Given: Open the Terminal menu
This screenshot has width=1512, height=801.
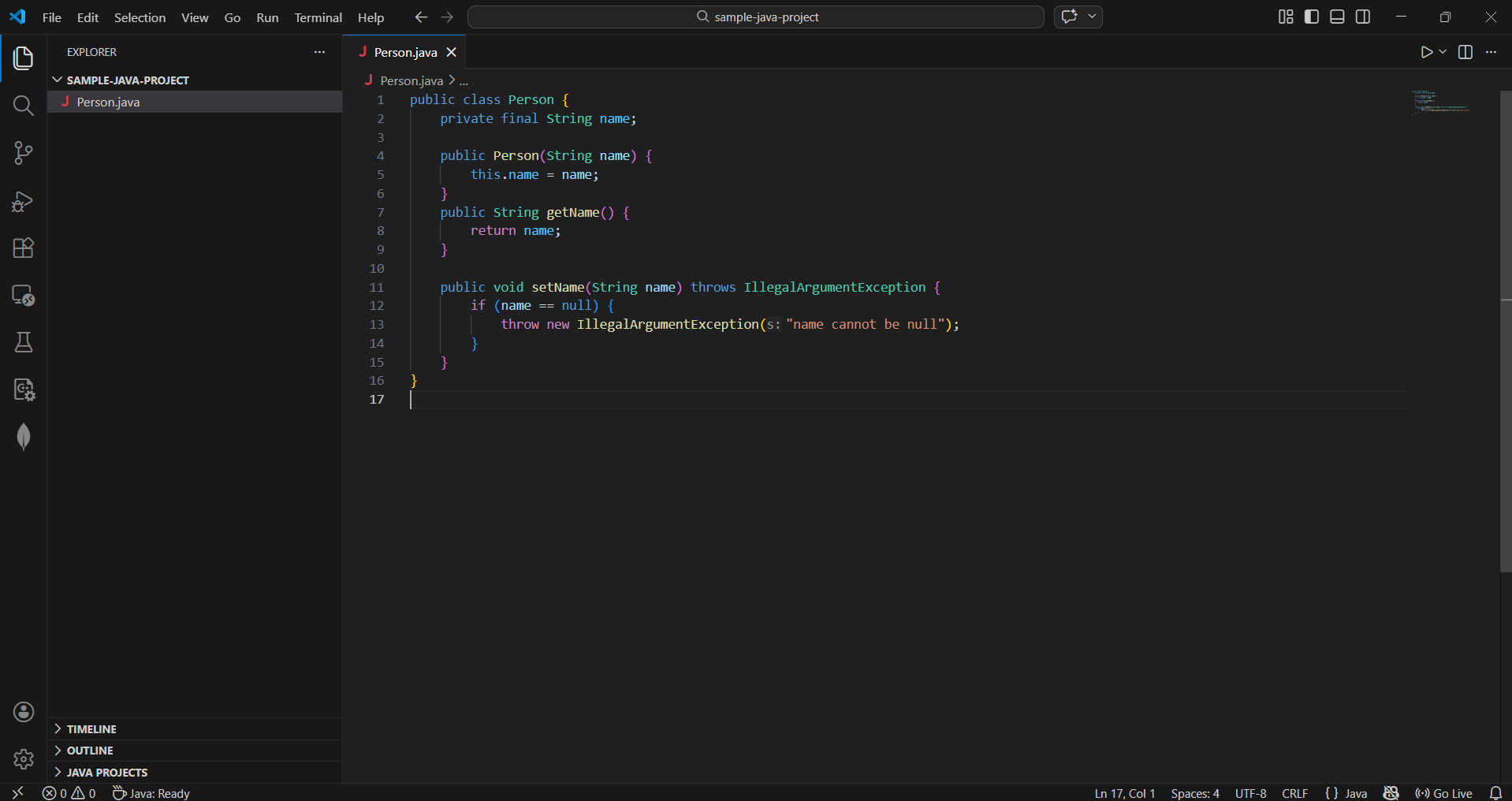Looking at the screenshot, I should click(x=318, y=17).
